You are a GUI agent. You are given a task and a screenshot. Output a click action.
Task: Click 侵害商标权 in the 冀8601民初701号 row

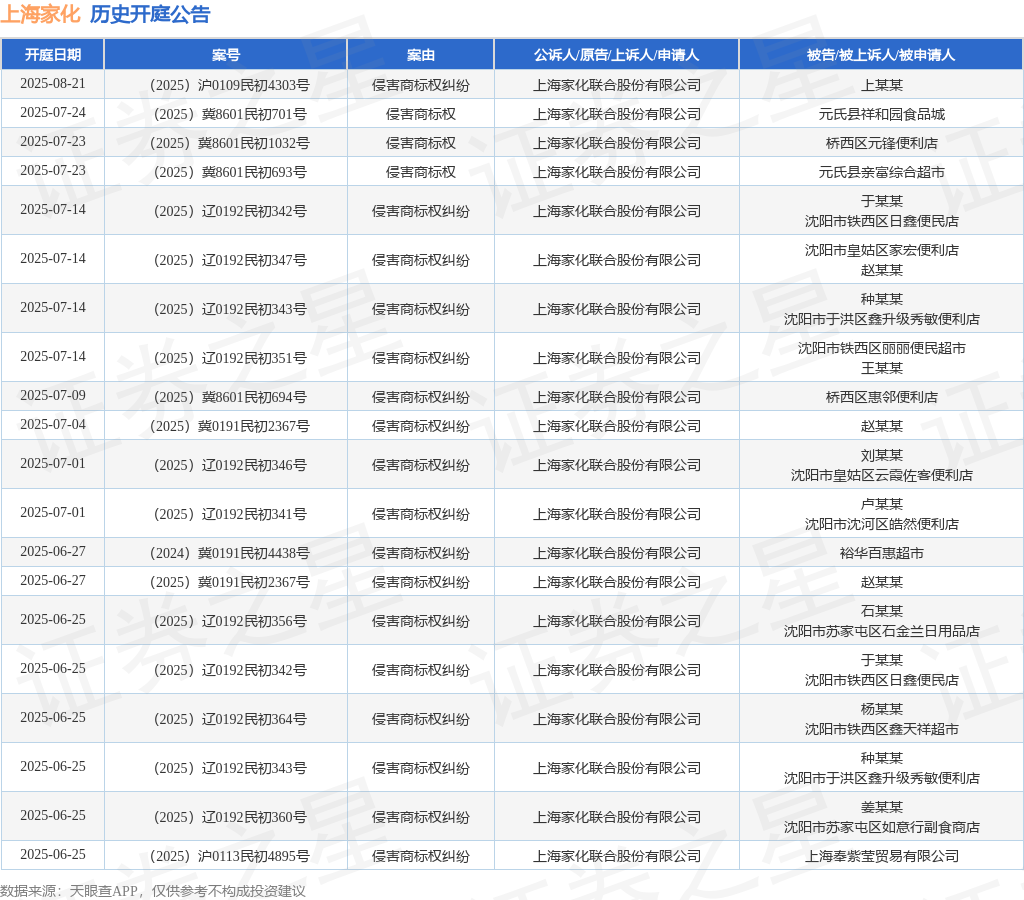[x=421, y=114]
